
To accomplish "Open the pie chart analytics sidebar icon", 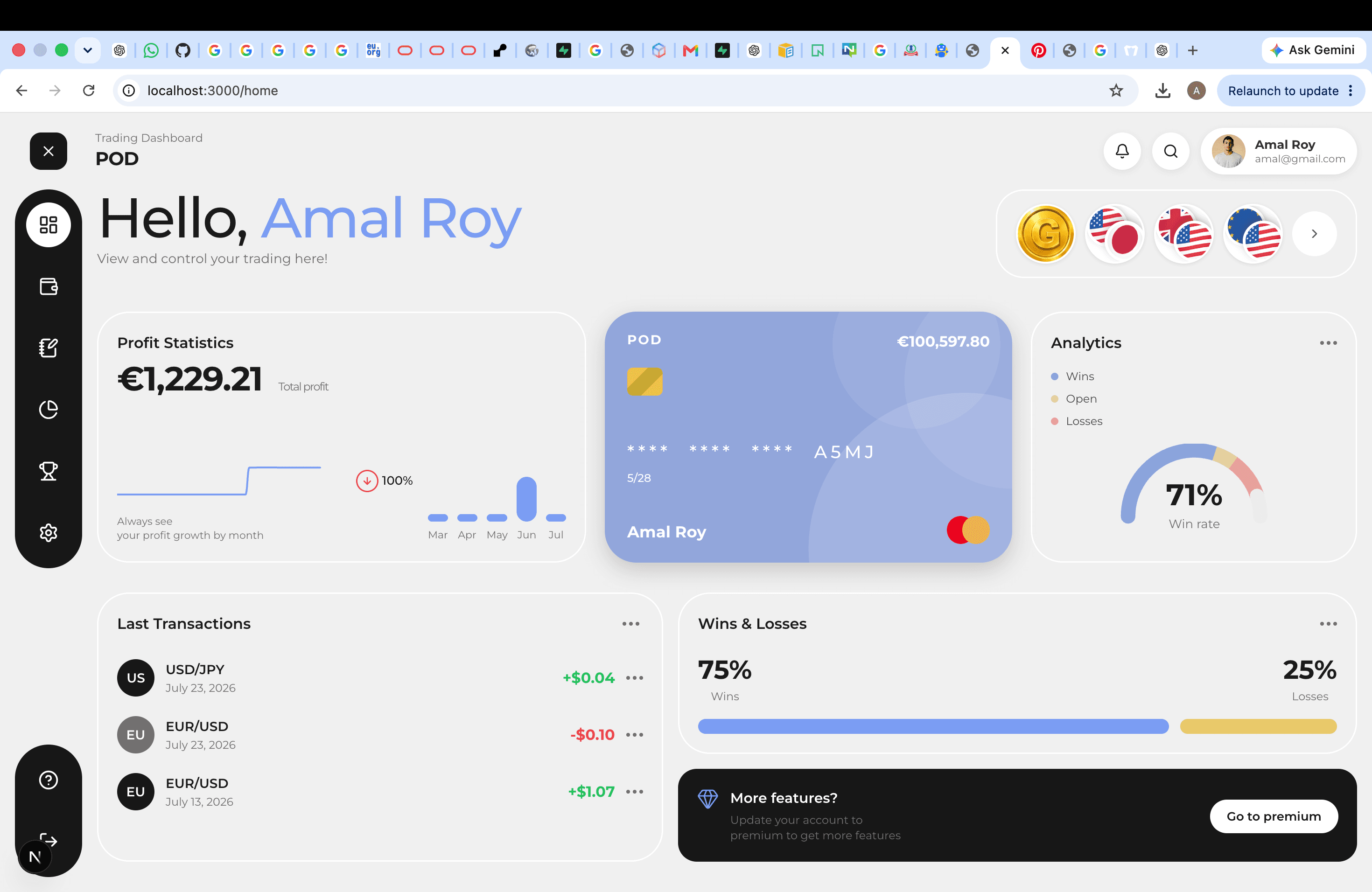I will tap(49, 410).
